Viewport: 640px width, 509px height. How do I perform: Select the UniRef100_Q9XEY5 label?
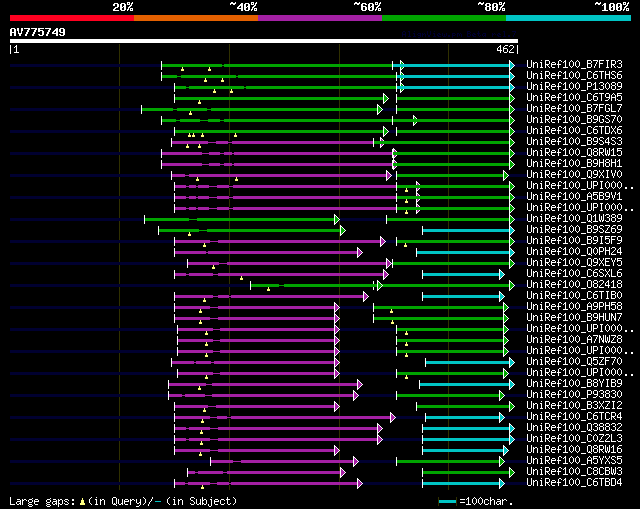click(574, 262)
